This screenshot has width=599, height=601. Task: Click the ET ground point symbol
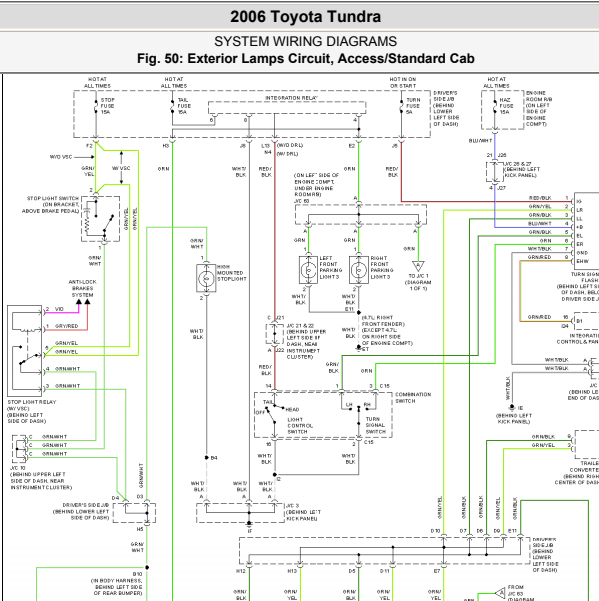pyautogui.click(x=359, y=348)
